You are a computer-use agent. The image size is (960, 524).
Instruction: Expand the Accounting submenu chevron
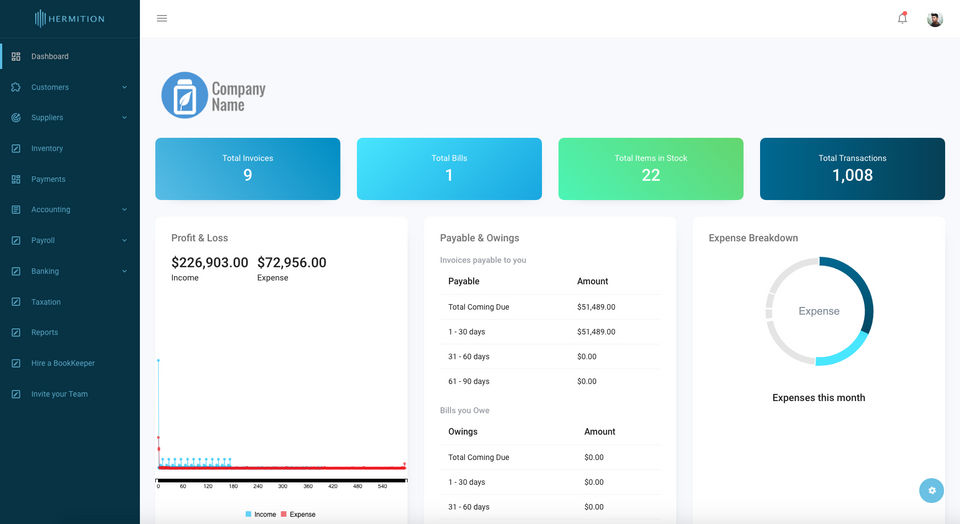[124, 209]
